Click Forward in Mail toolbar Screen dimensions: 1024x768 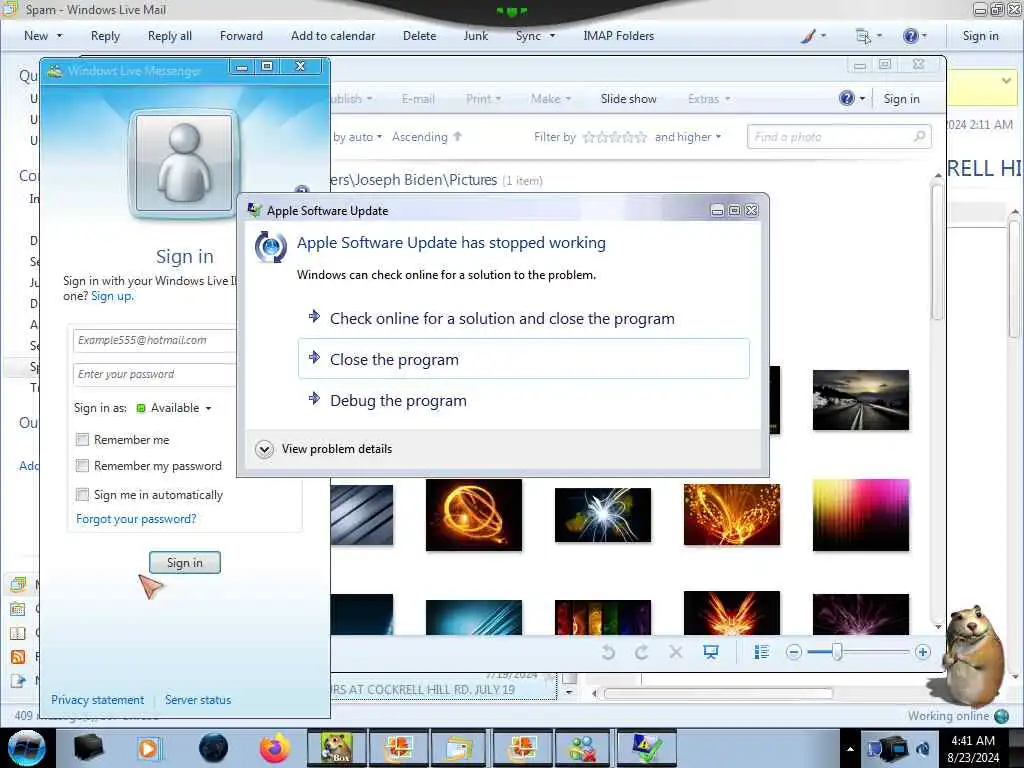(x=241, y=36)
